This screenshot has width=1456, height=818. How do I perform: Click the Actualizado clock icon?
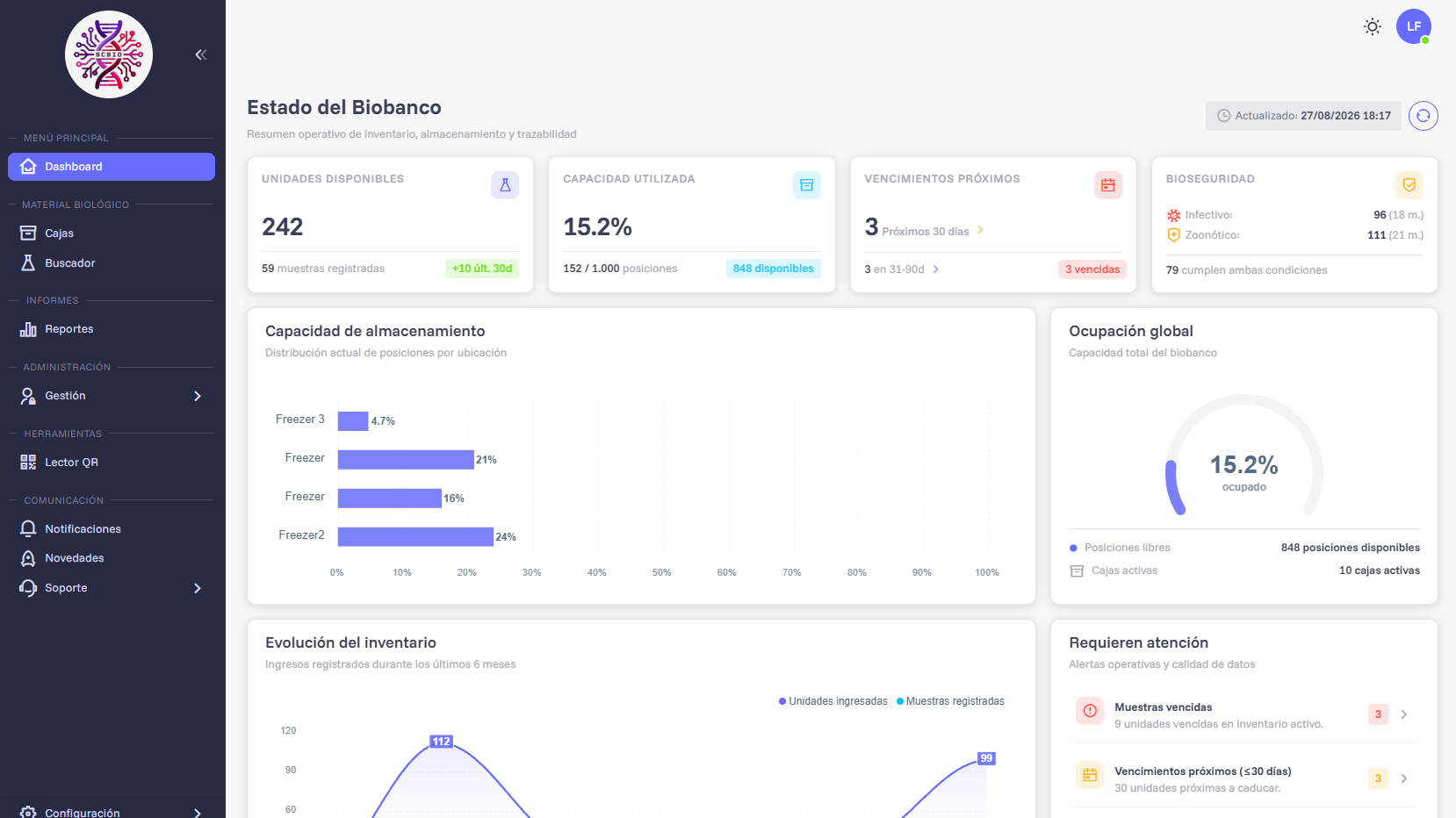1224,116
